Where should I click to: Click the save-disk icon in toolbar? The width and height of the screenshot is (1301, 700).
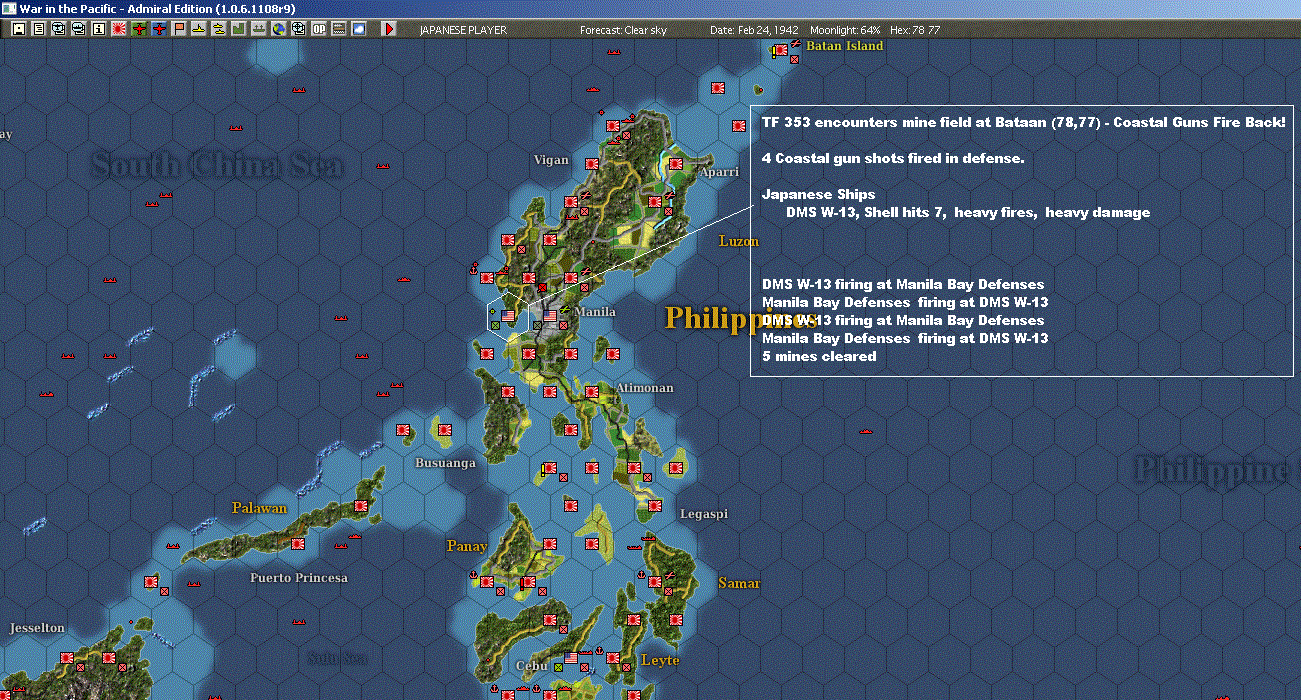point(18,29)
